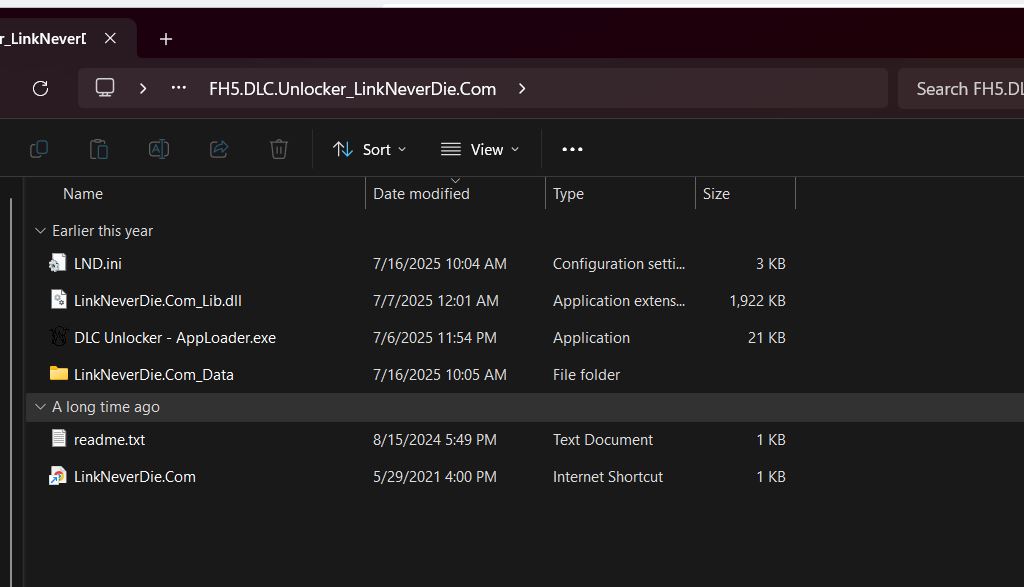Image resolution: width=1024 pixels, height=587 pixels.
Task: Click the Rename icon in toolbar
Action: click(158, 149)
